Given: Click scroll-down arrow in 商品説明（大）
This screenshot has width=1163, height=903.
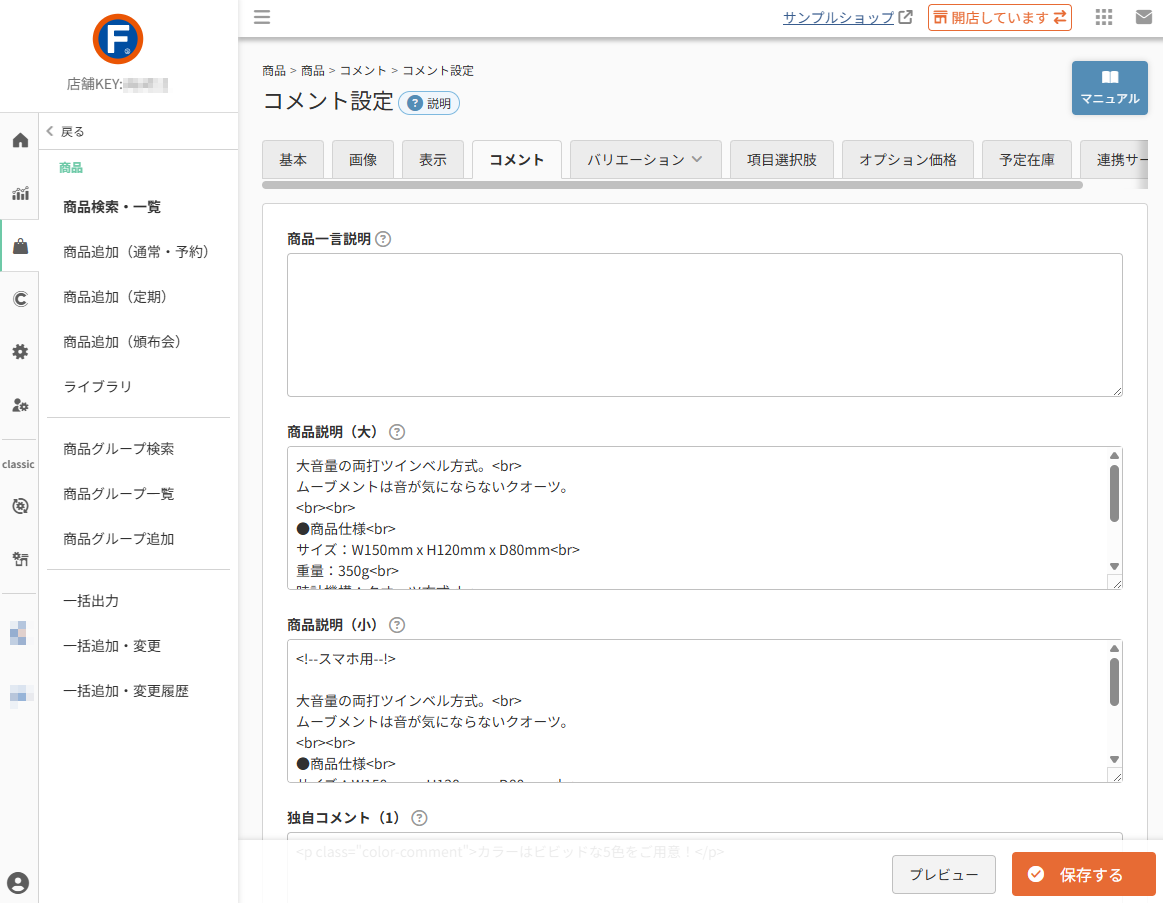Looking at the screenshot, I should [x=1114, y=566].
